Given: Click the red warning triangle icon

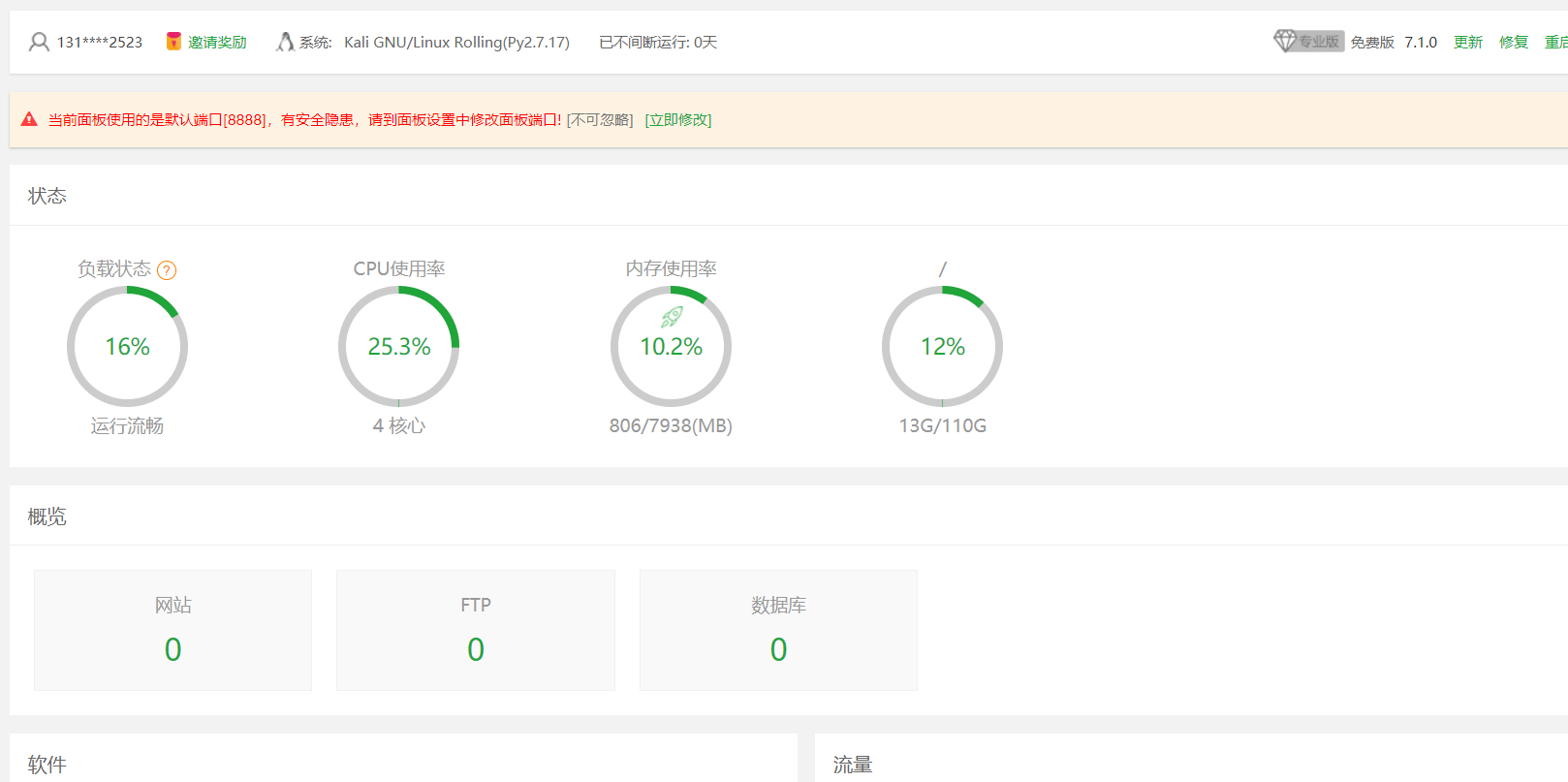Looking at the screenshot, I should click(x=29, y=119).
